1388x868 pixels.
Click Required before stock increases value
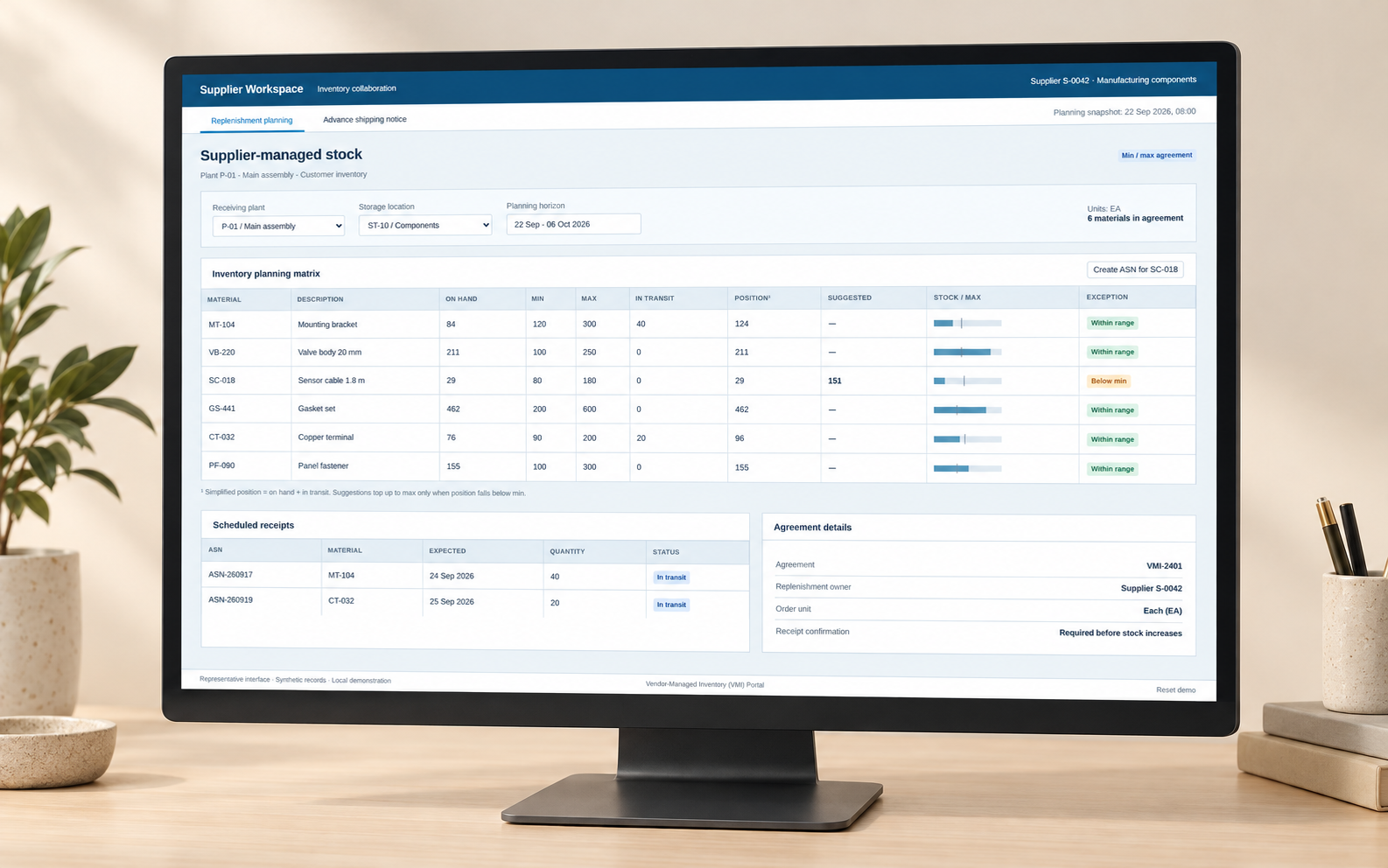click(1120, 633)
